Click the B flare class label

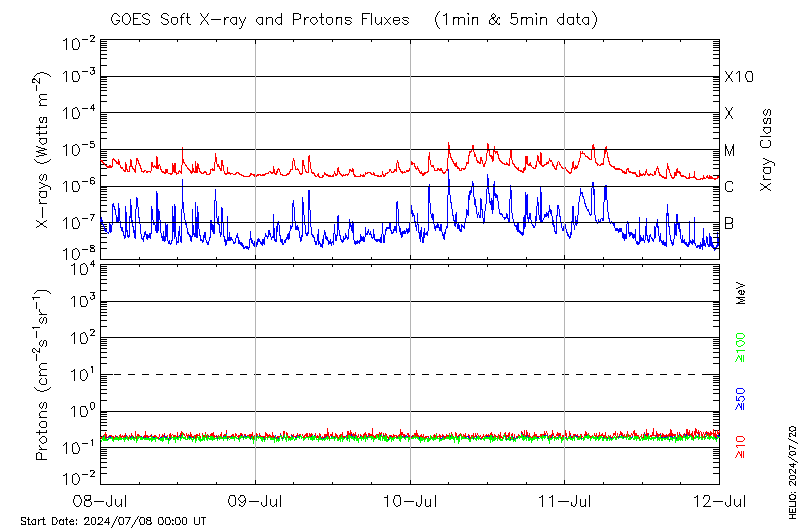coord(729,223)
